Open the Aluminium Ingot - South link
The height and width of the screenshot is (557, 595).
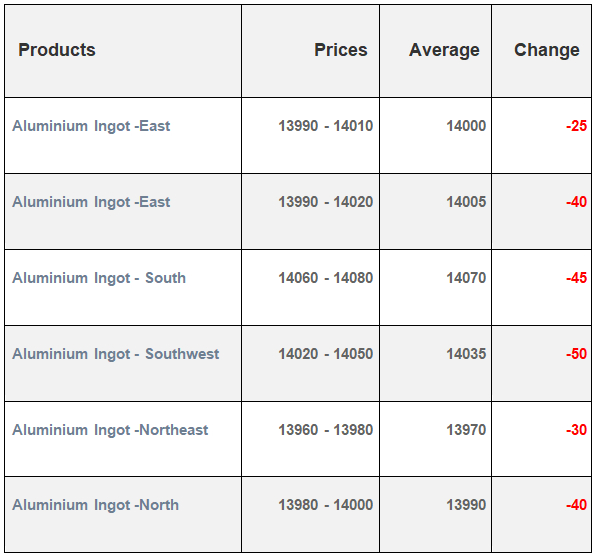(99, 278)
